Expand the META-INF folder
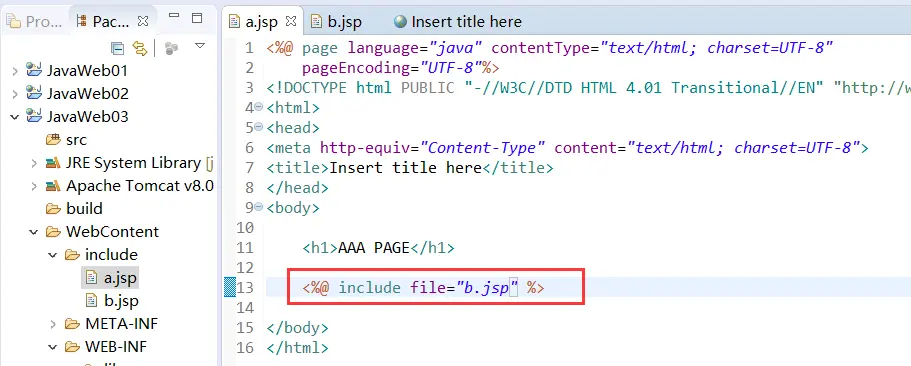 [53, 324]
